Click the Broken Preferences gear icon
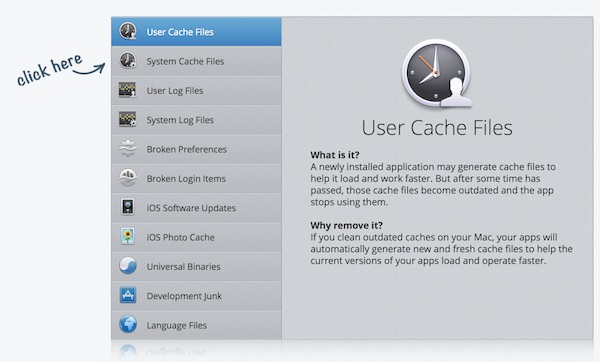Viewport: 600px width, 362px height. click(x=127, y=148)
